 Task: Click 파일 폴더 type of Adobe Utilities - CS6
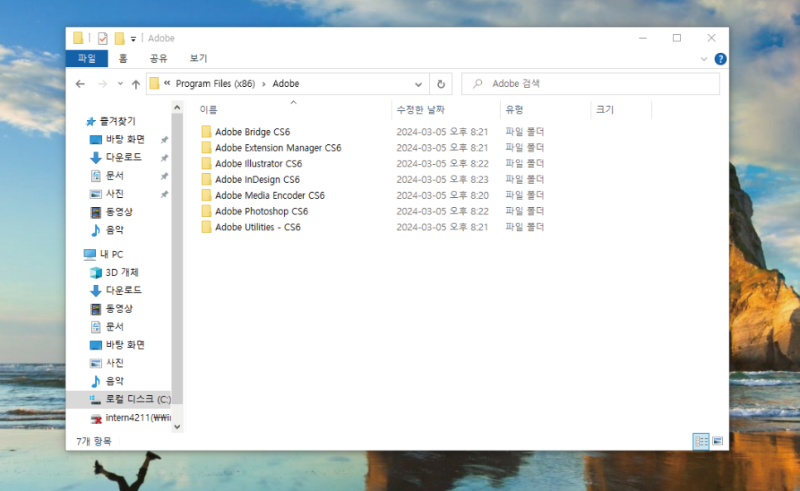coord(524,227)
